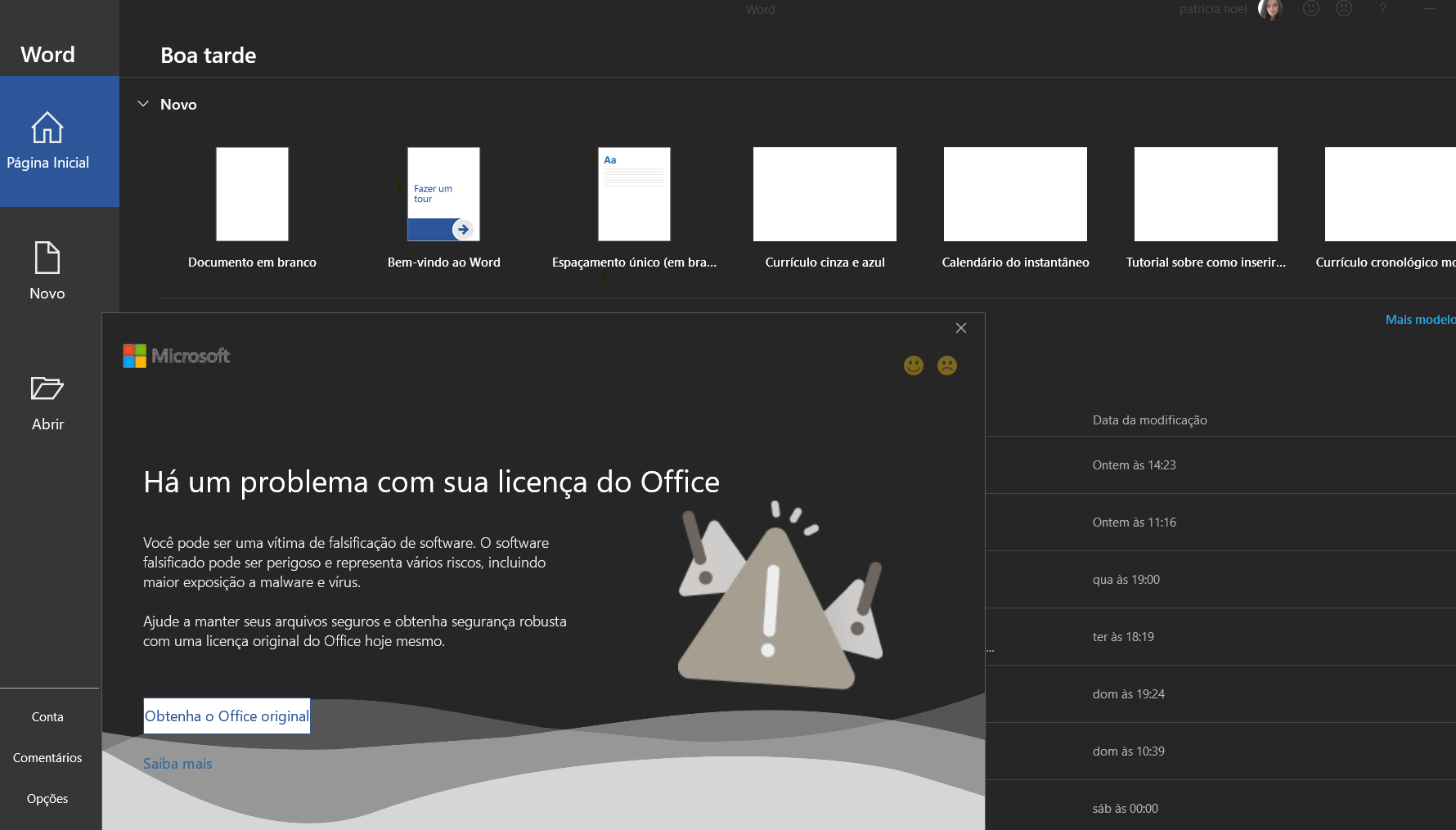Screen dimensions: 1456x830
Task: Select the file modified ter às 18:19
Action: [1220, 637]
